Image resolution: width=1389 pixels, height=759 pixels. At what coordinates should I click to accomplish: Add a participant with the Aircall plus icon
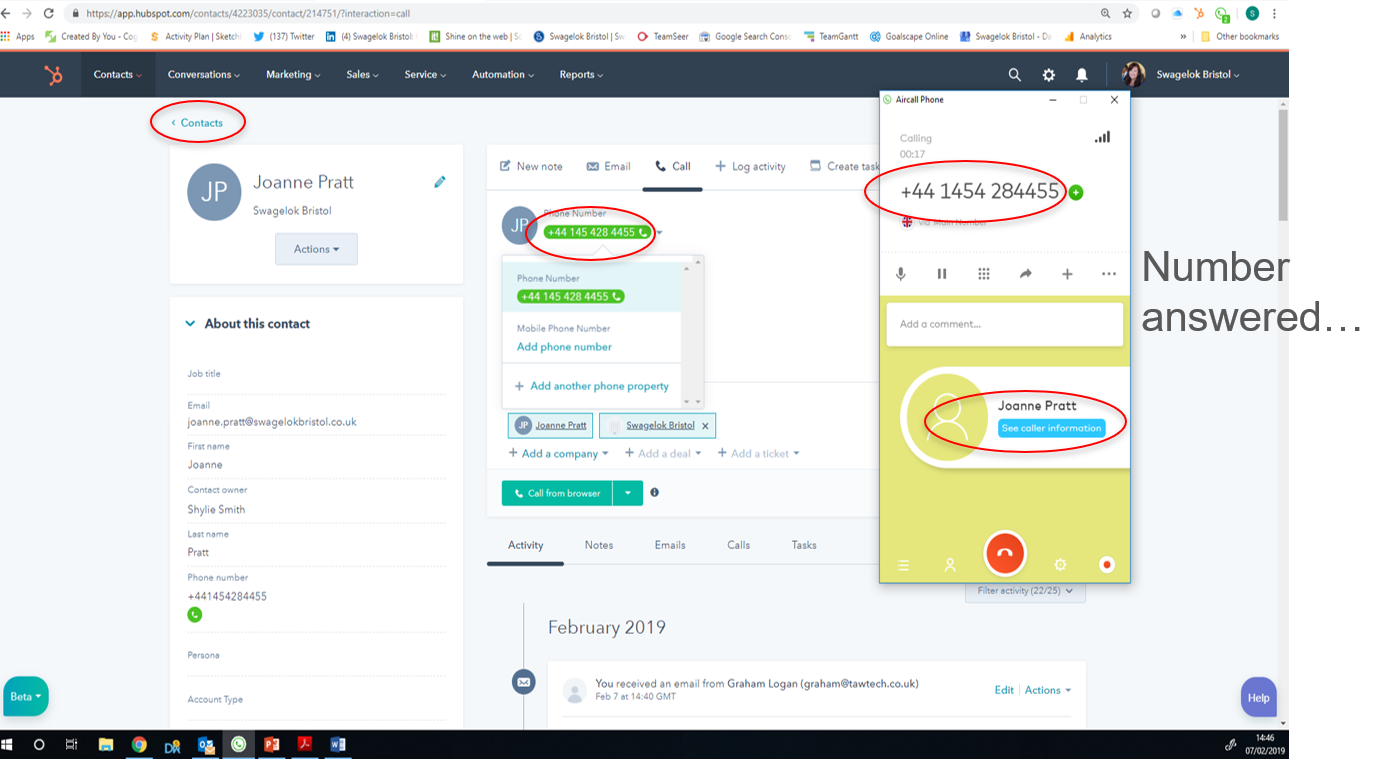[1067, 274]
